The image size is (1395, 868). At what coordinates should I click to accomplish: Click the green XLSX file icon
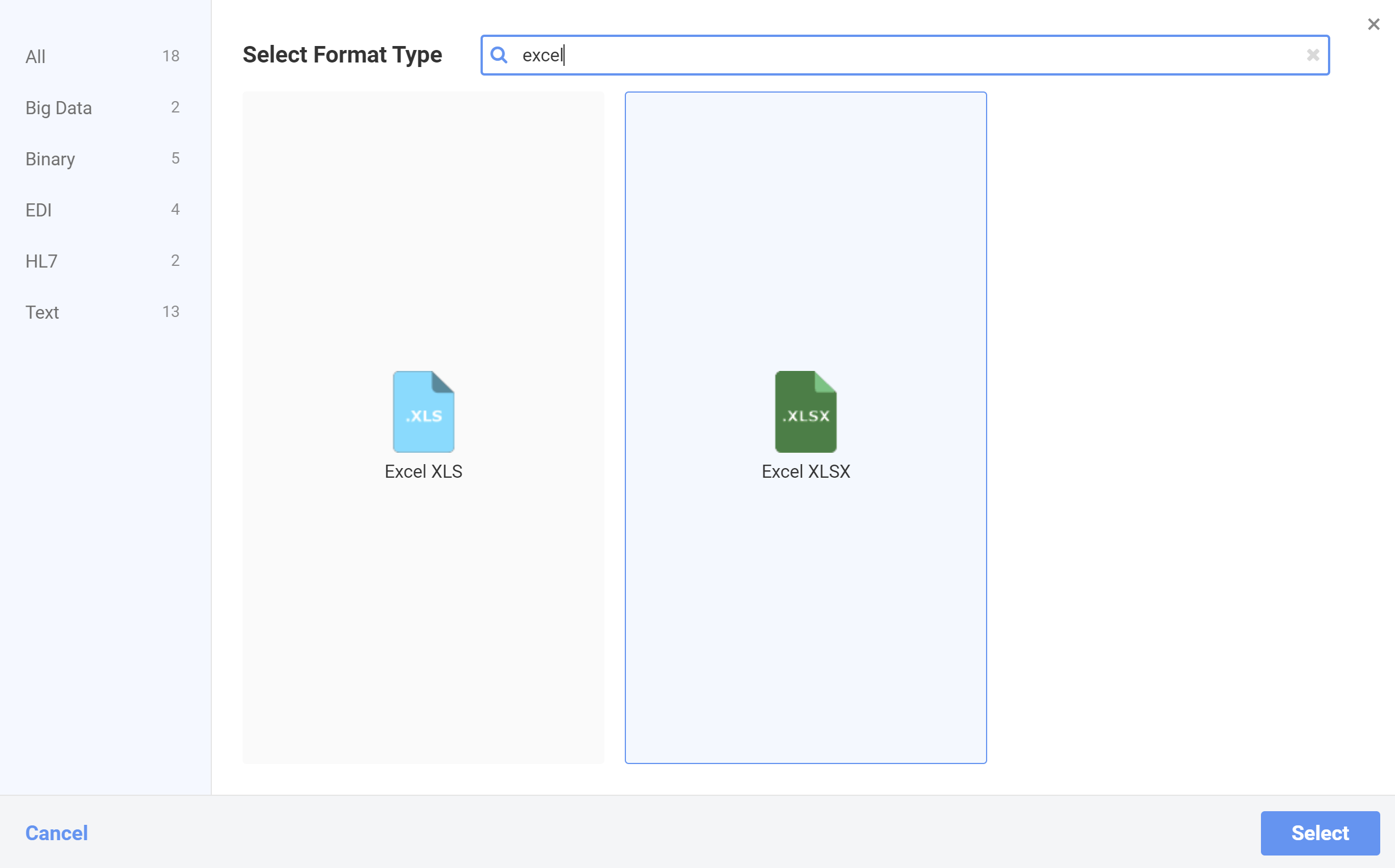[805, 412]
